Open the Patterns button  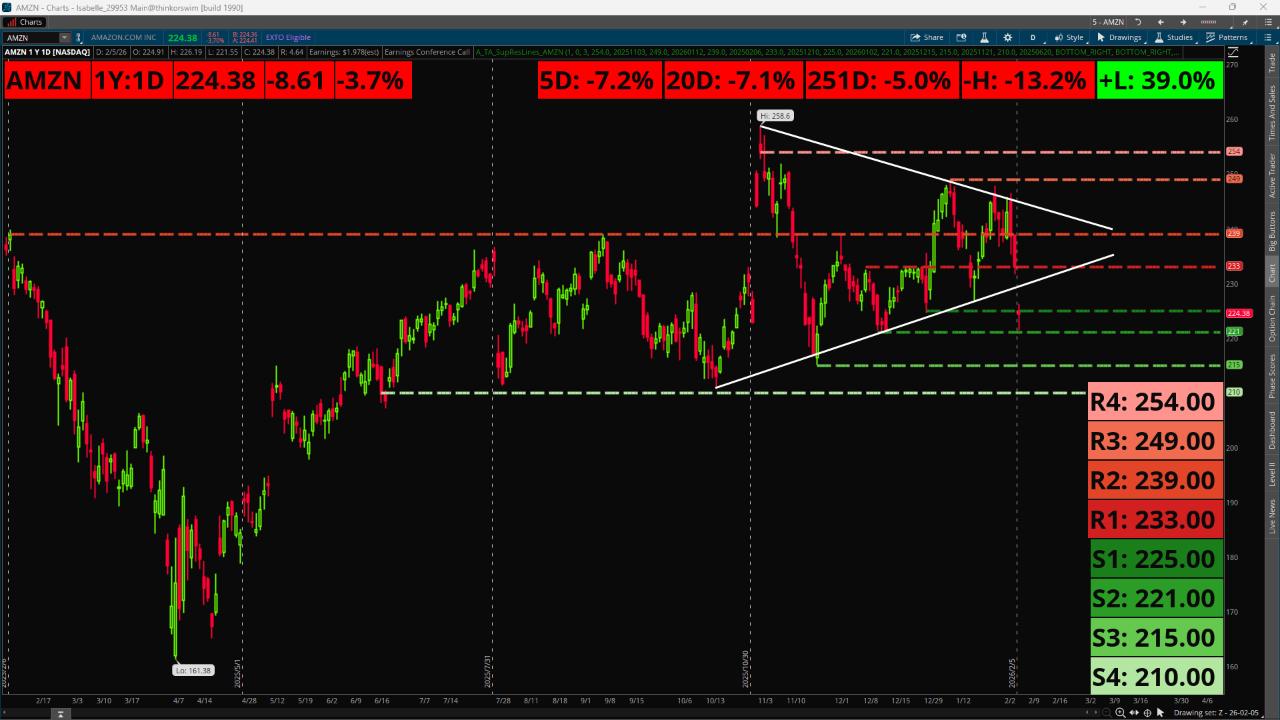click(x=1228, y=37)
